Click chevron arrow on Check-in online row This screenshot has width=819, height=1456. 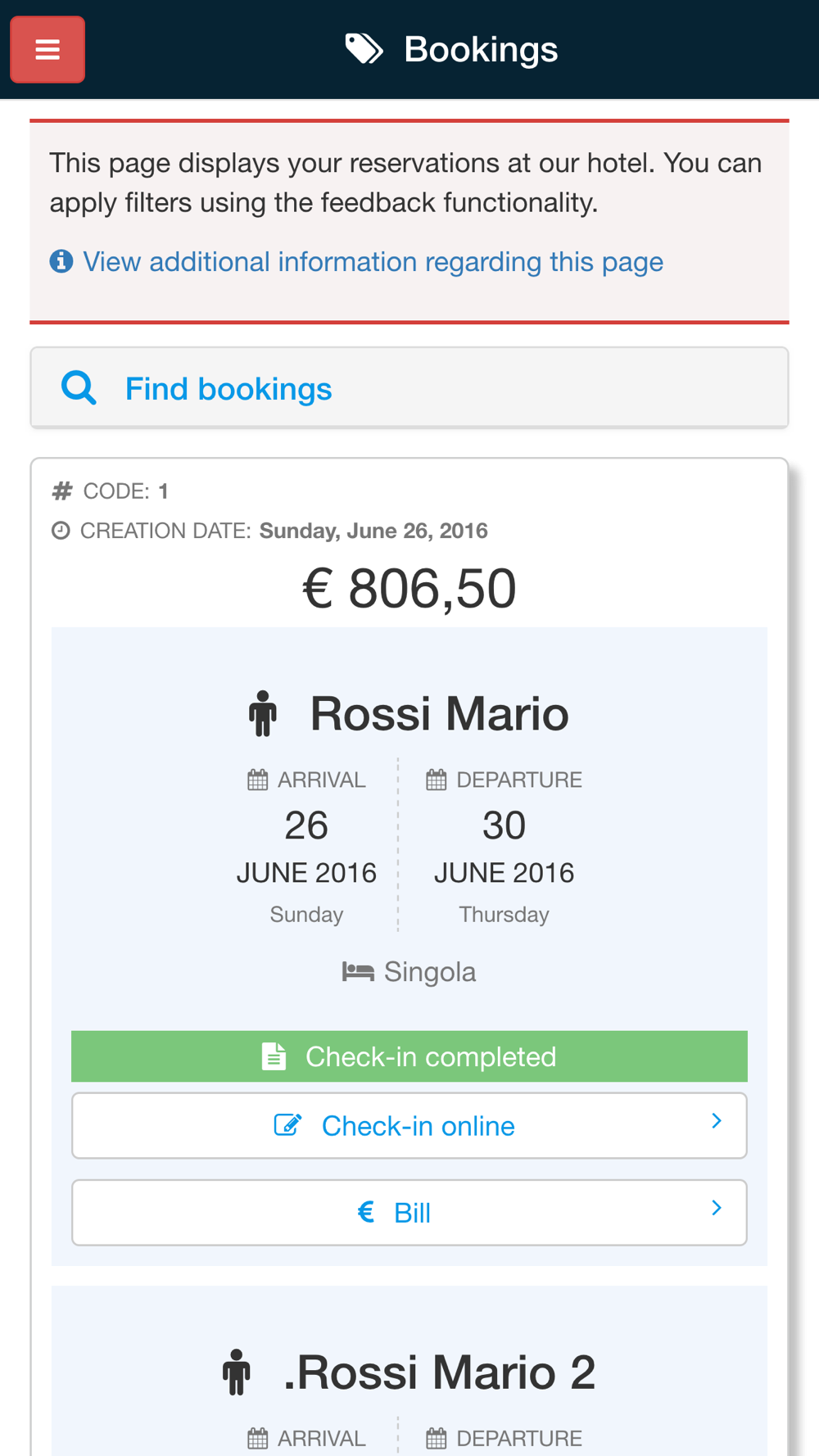tap(717, 1121)
